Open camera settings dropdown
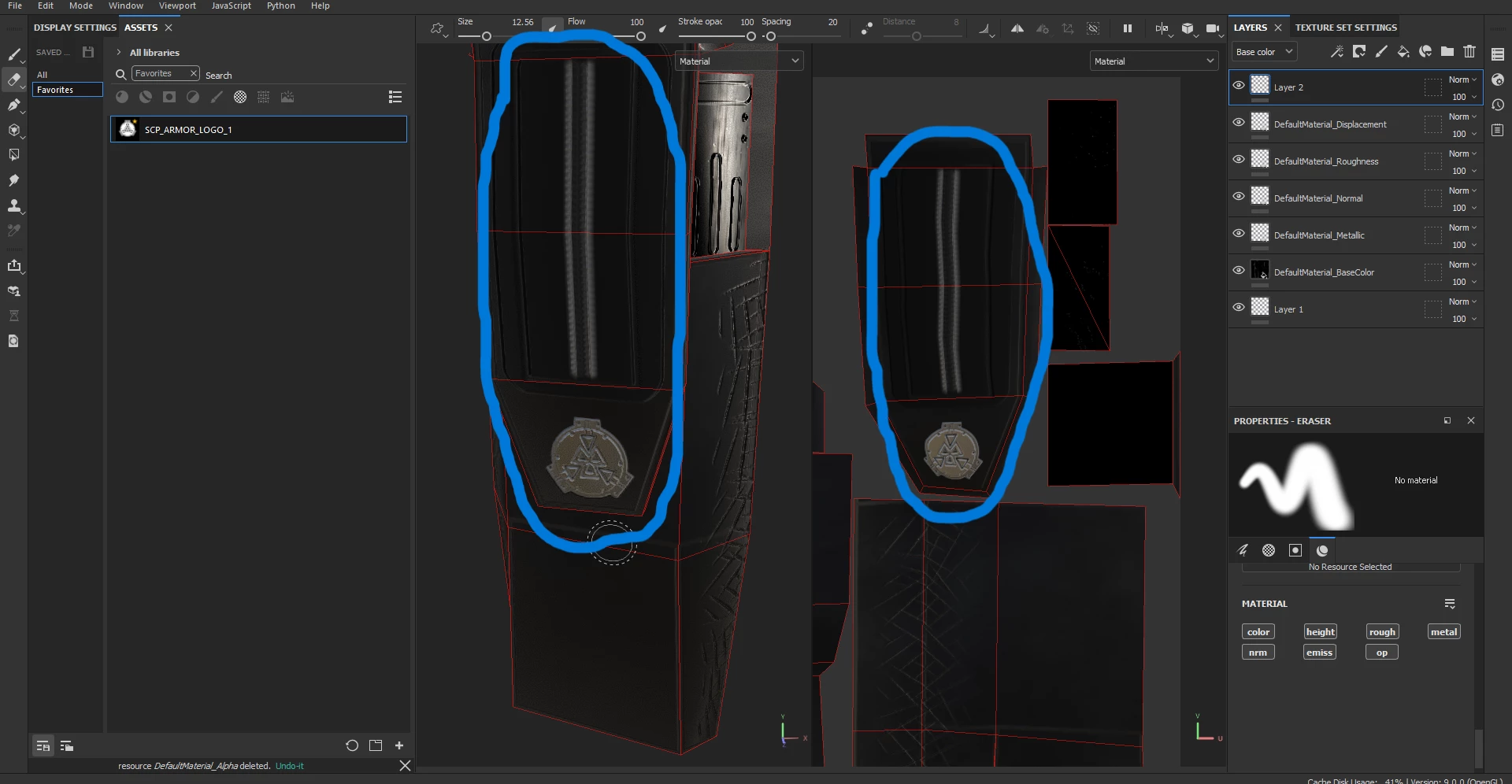The width and height of the screenshot is (1512, 784). tap(1214, 29)
